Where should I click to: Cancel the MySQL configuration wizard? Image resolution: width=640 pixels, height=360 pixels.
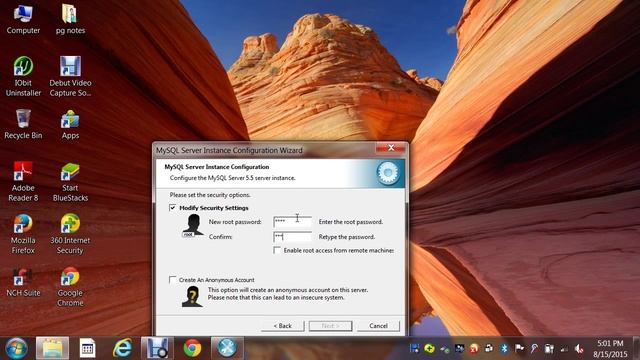coord(378,326)
